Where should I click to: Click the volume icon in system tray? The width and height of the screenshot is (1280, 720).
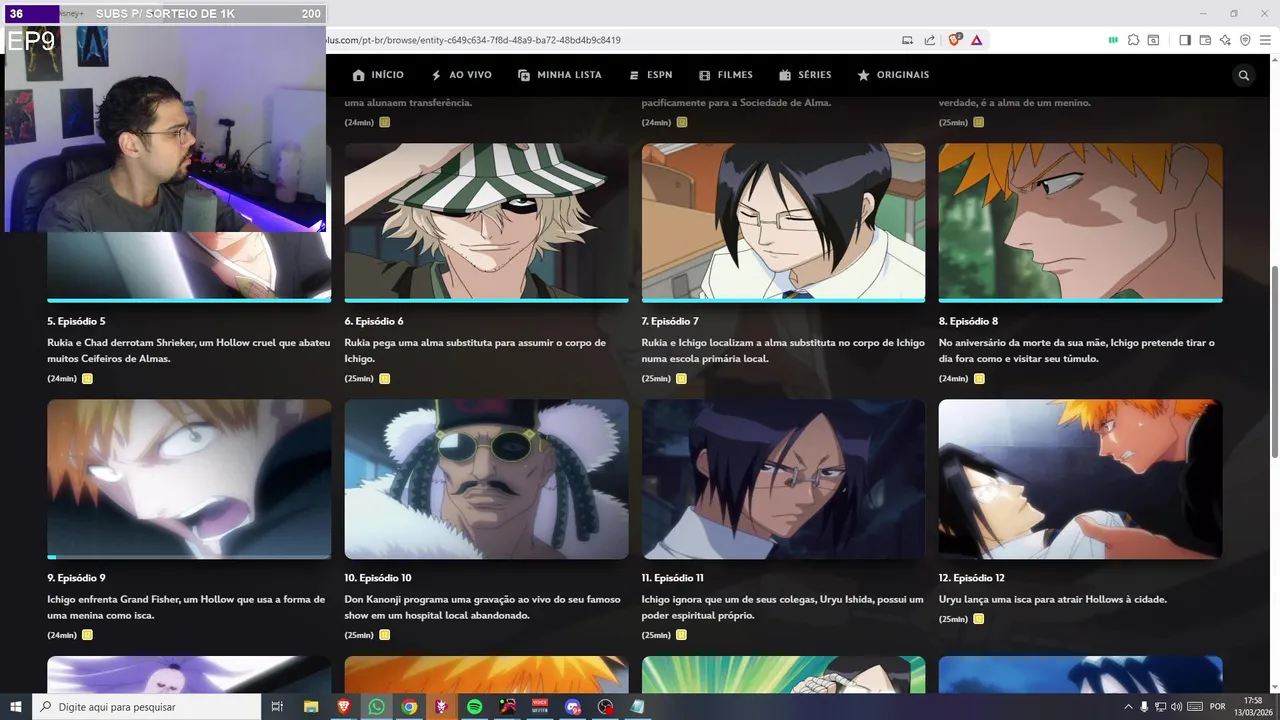(1176, 707)
